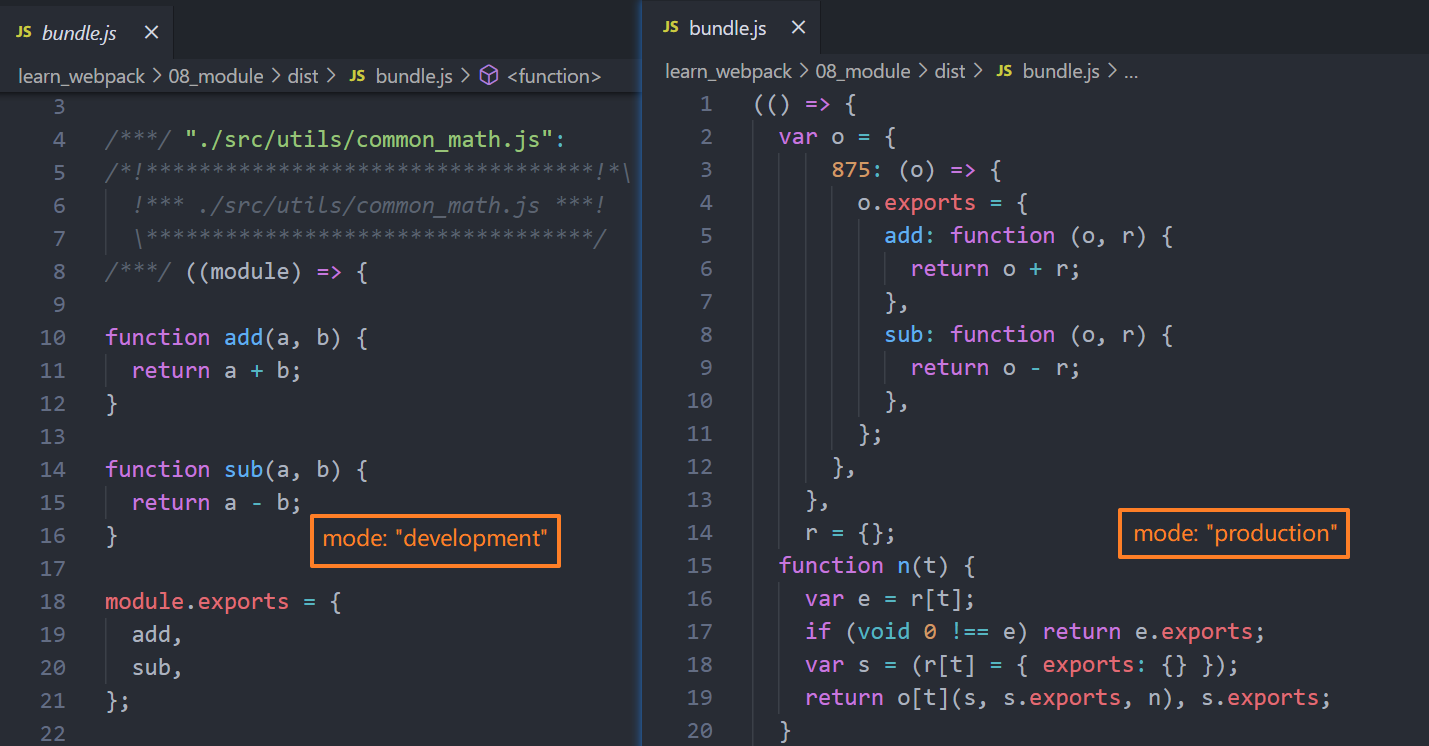Image resolution: width=1429 pixels, height=746 pixels.
Task: Click "function sub(a, b) {" in left editor
Action: (x=237, y=469)
